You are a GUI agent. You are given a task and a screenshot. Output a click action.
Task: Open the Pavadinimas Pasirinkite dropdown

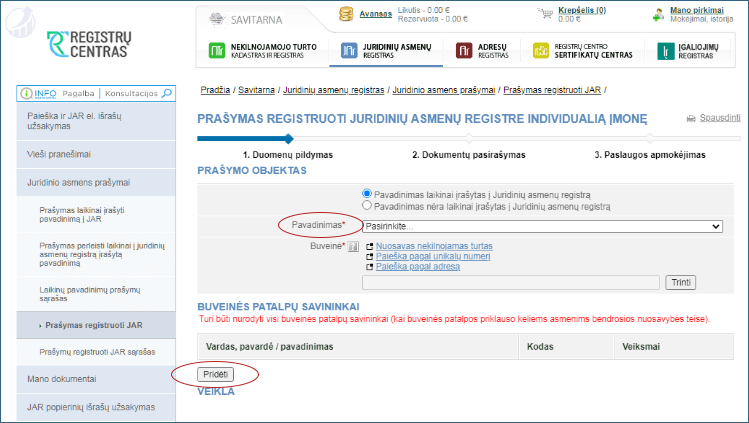542,226
